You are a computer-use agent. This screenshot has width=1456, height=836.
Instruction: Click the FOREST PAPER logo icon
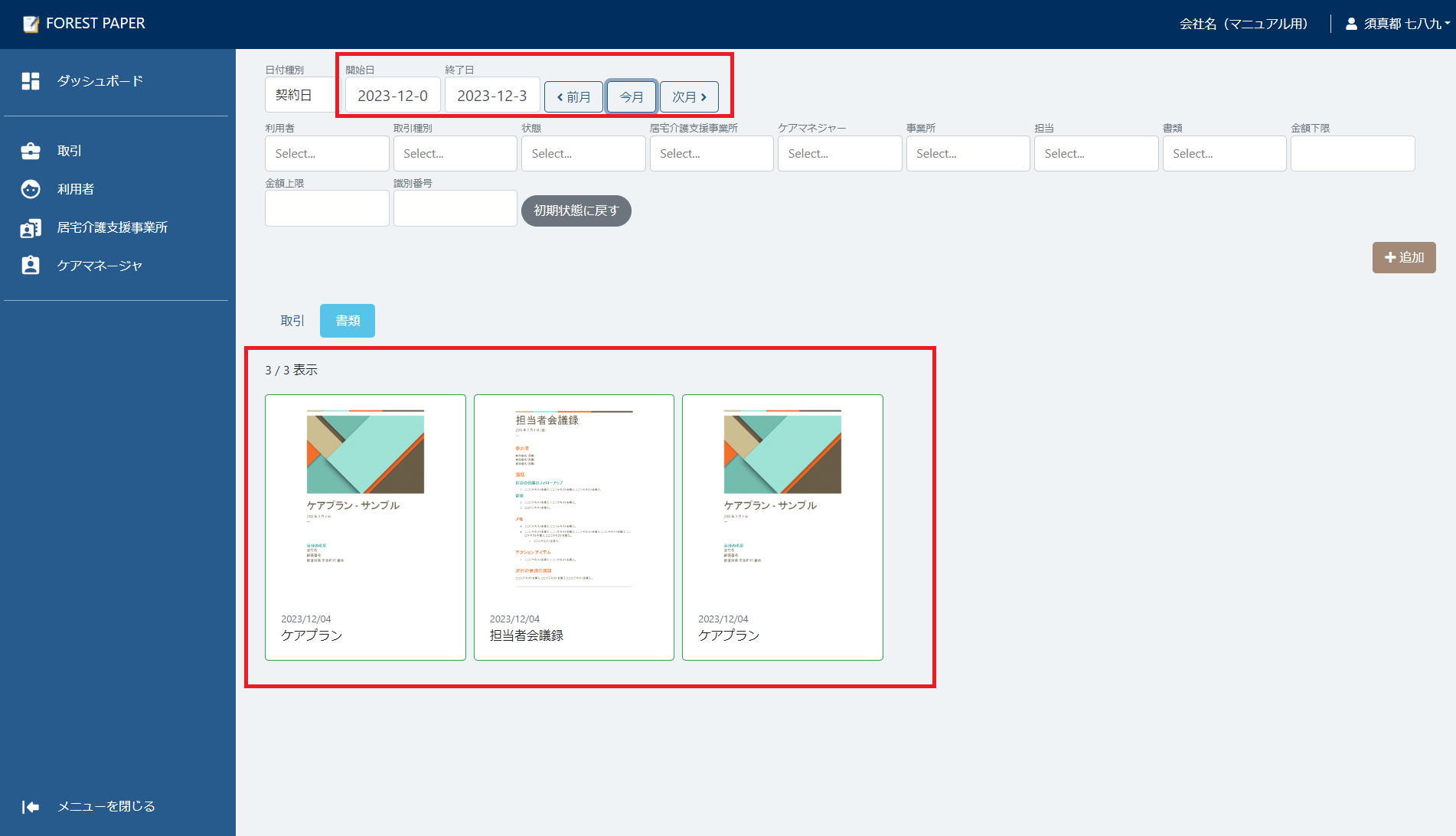(x=31, y=24)
